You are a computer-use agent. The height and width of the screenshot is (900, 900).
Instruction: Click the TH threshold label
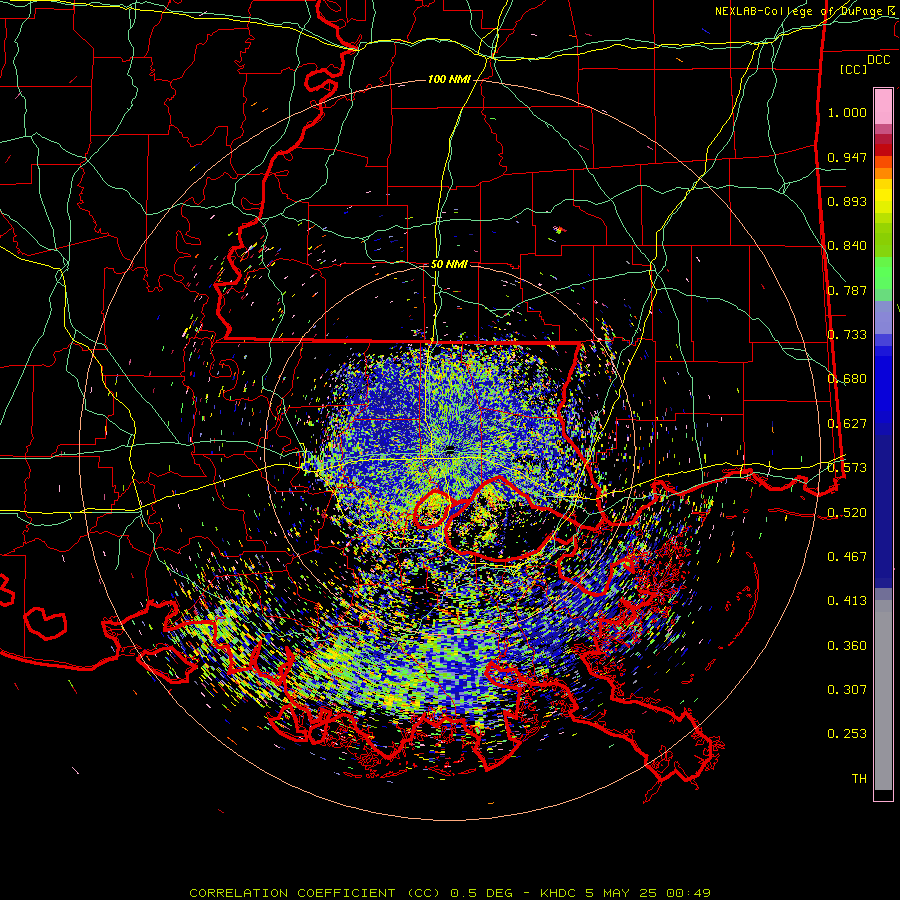coord(859,778)
